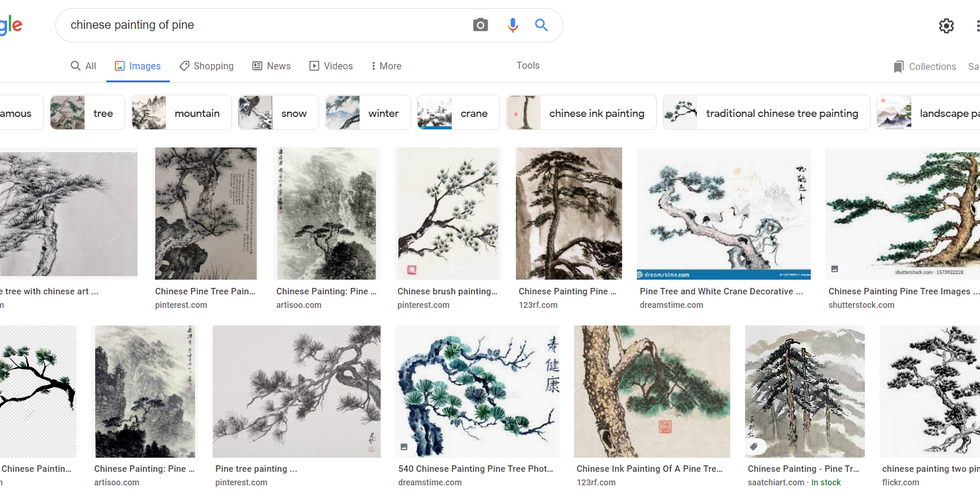Click saatchiart.com In stock source
Screen dimensions: 980x500
click(794, 482)
